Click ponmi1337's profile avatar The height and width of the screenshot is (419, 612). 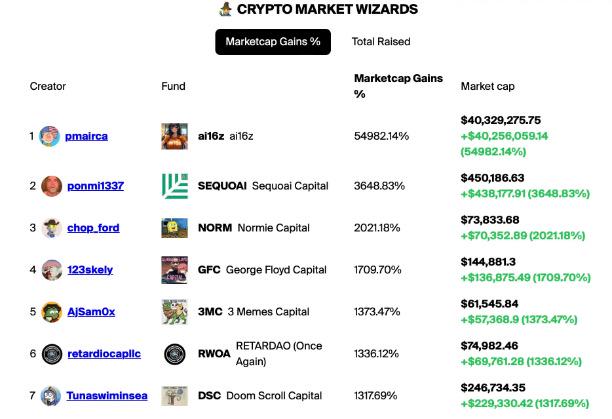(50, 186)
